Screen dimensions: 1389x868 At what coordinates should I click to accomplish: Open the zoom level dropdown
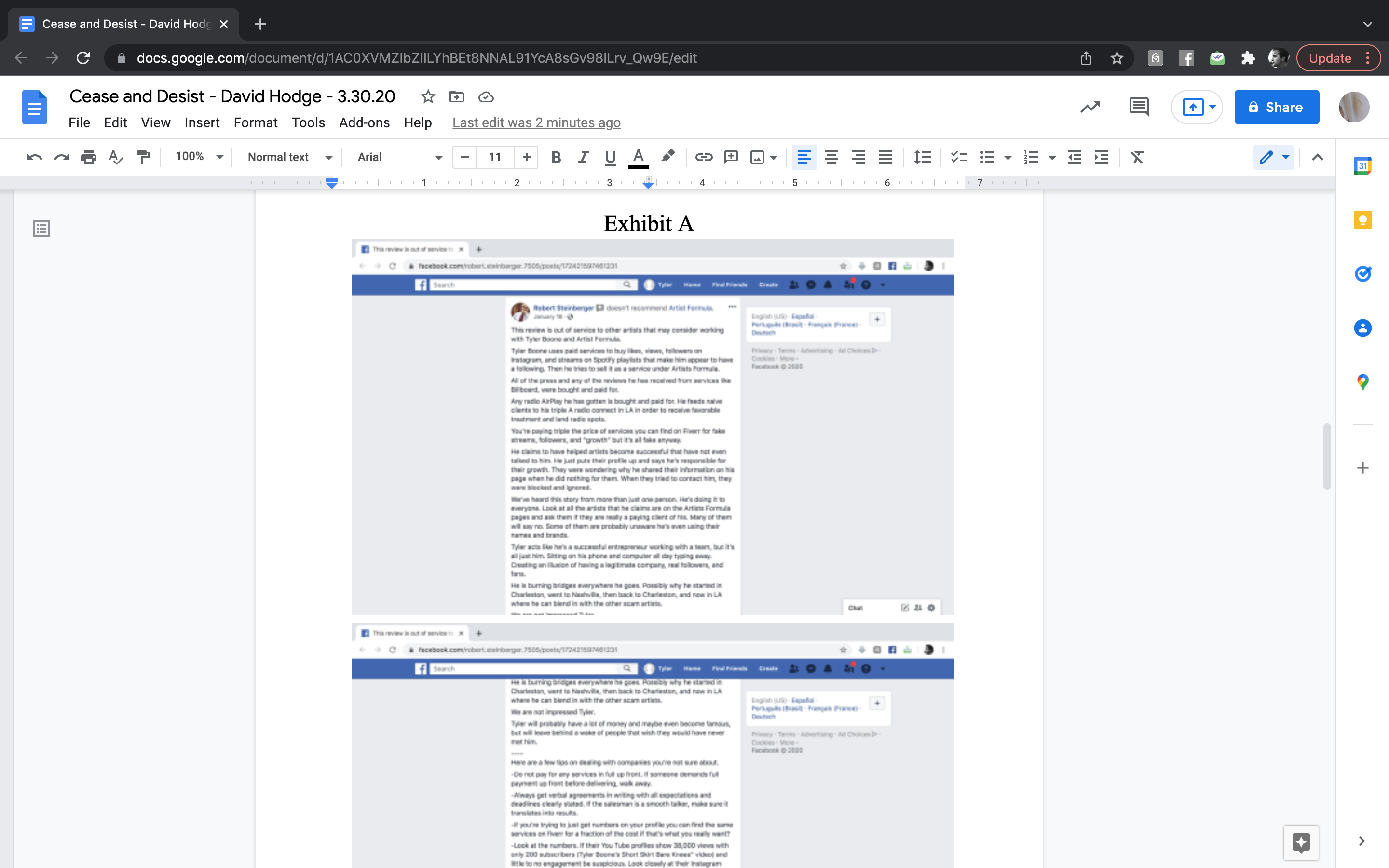199,157
